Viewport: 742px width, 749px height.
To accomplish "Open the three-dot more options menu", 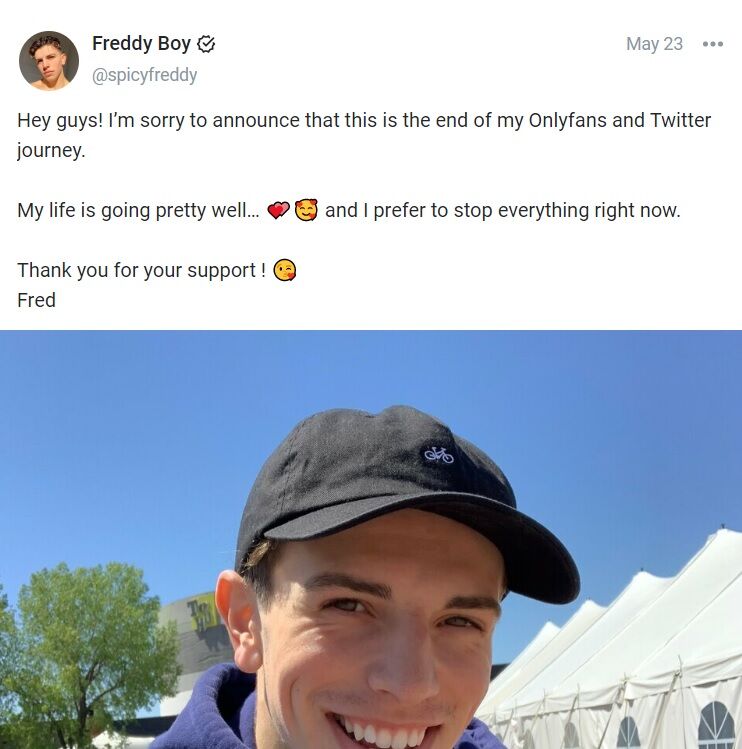I will pos(712,44).
